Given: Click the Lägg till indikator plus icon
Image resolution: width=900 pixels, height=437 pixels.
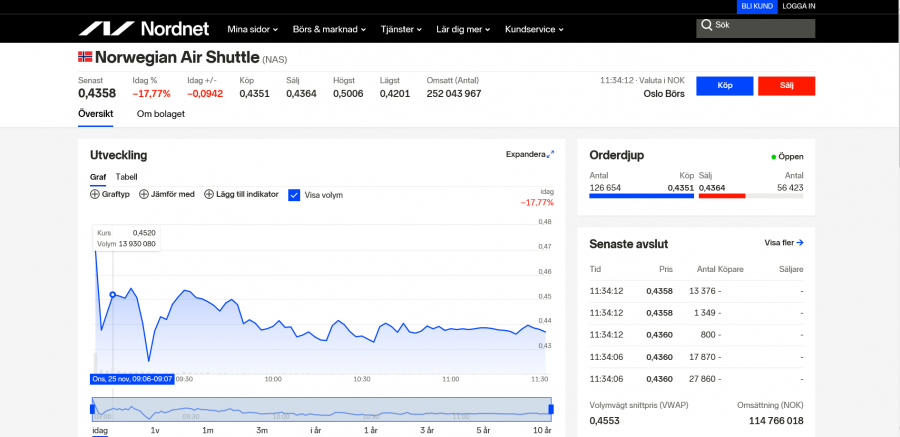Looking at the screenshot, I should tap(209, 194).
